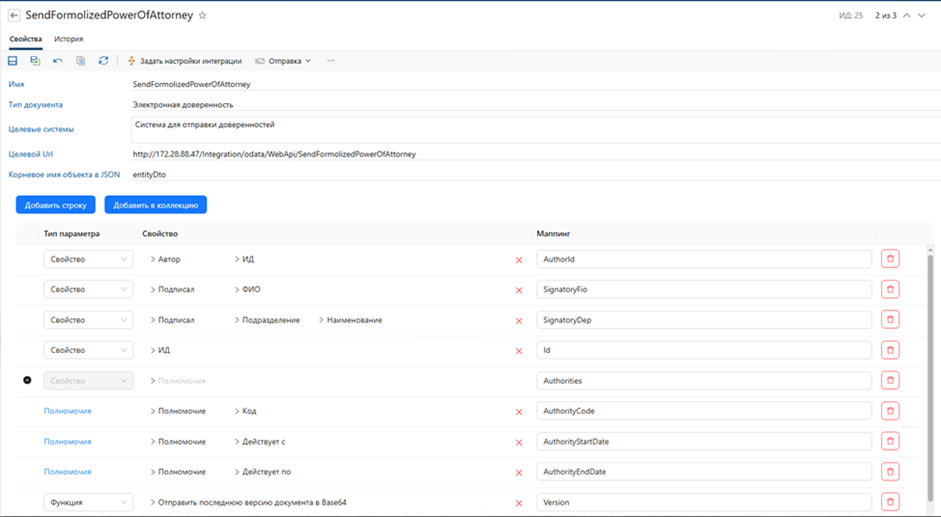
Task: Open parameter type dropdown for the Функция row
Action: coord(88,502)
